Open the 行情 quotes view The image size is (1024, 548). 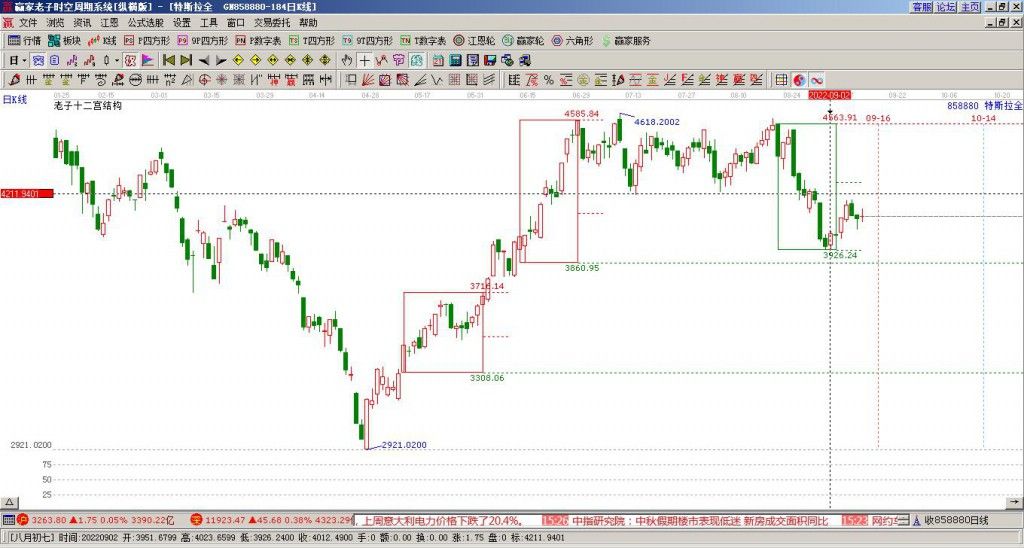tap(25, 41)
